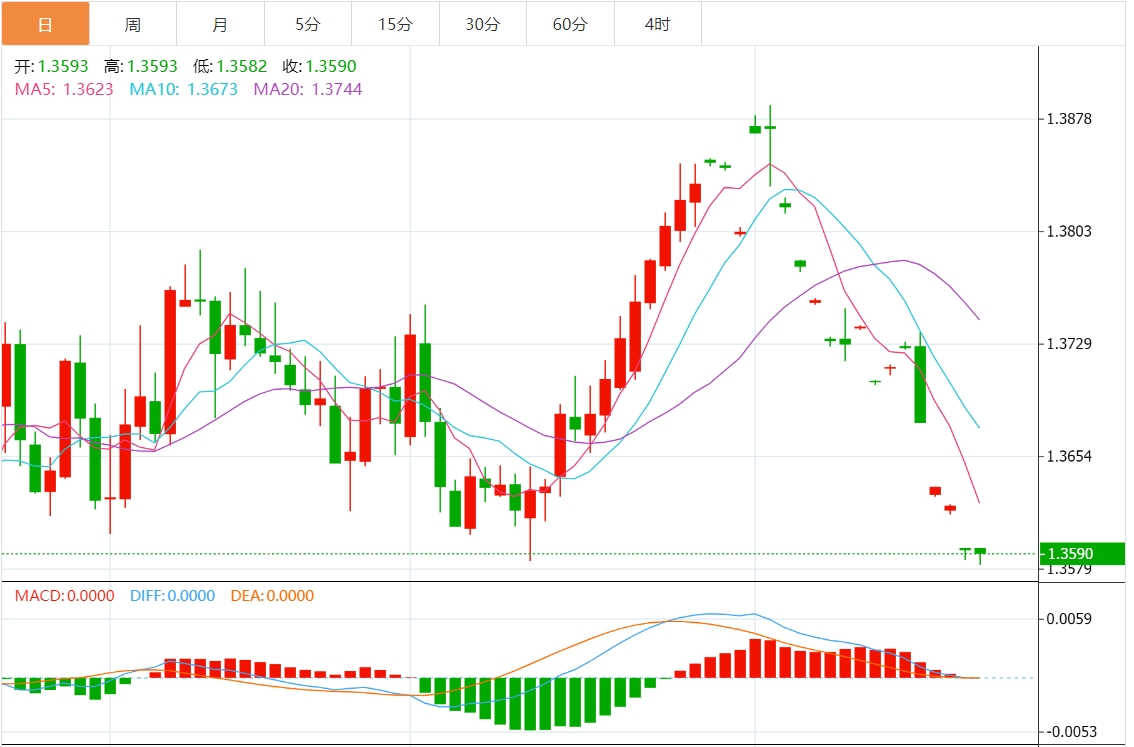The width and height of the screenshot is (1134, 747).
Task: Open the 15分 timeframe tab
Action: [396, 24]
